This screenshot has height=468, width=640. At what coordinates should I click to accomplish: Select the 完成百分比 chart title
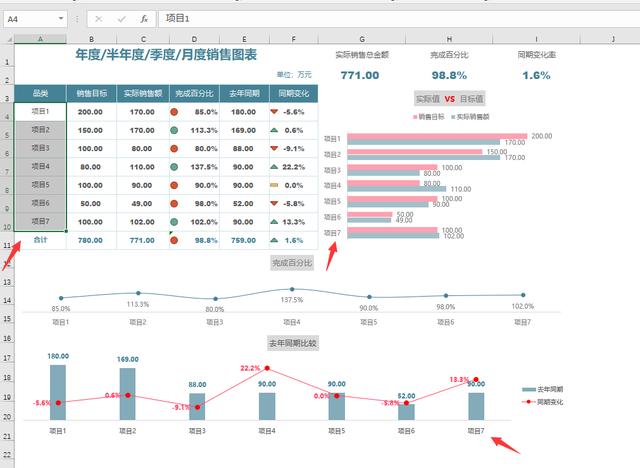(x=291, y=262)
